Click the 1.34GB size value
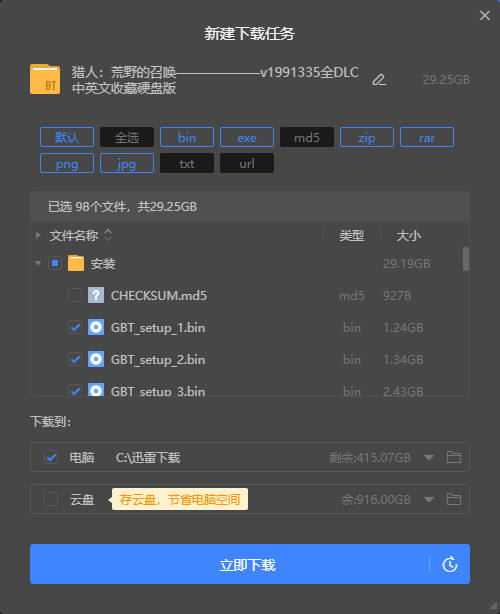The height and width of the screenshot is (614, 500). pyautogui.click(x=403, y=360)
